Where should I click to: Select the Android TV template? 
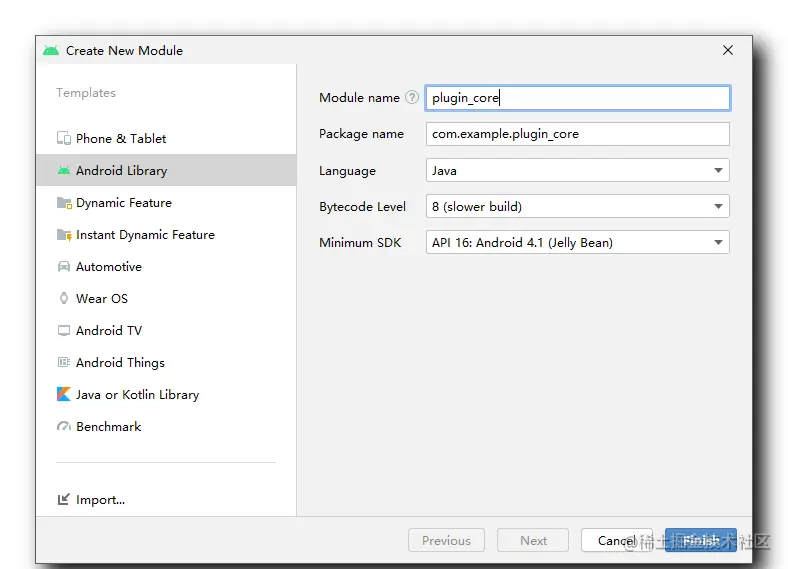(166, 331)
